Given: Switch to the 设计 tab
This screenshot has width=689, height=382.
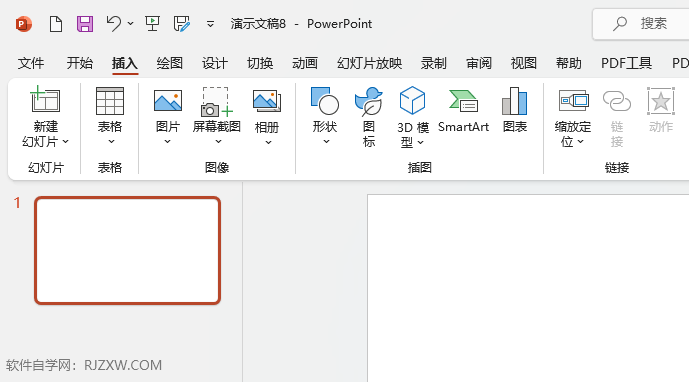Looking at the screenshot, I should [215, 63].
